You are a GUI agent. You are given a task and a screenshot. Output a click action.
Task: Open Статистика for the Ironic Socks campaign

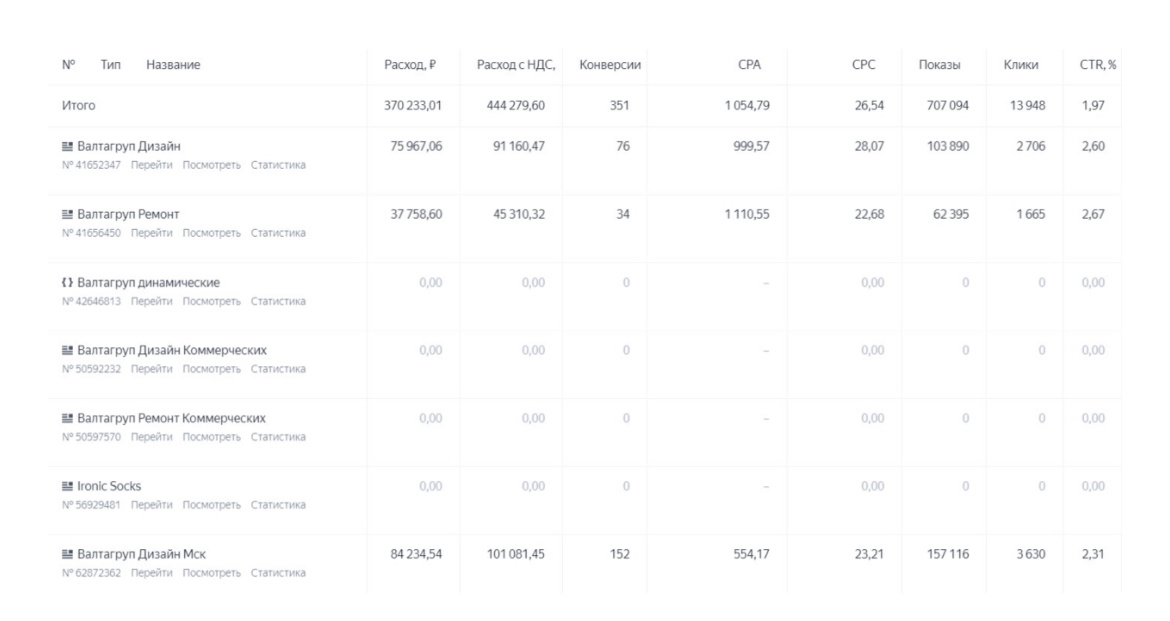tap(278, 505)
